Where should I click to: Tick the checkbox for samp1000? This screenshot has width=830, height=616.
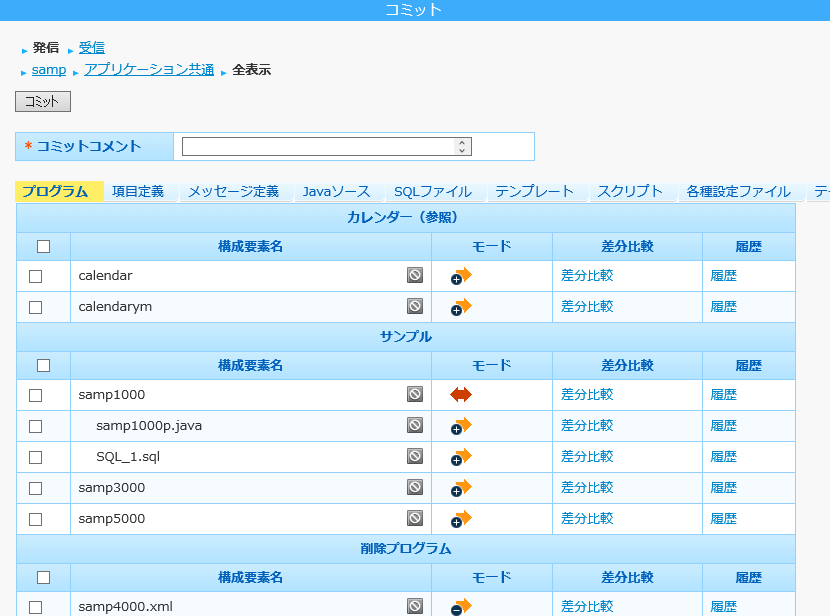[x=35, y=395]
